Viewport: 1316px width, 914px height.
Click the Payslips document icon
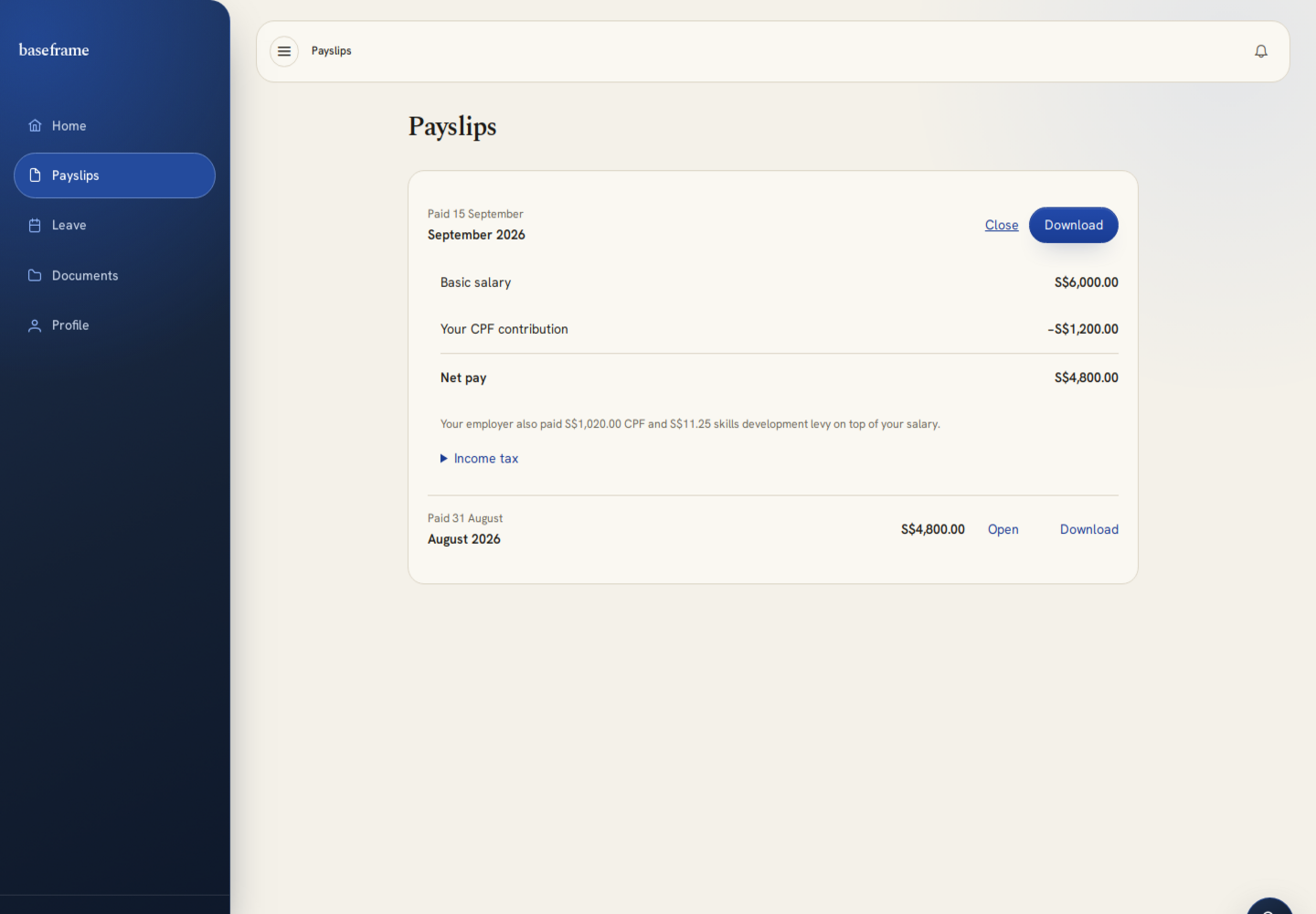coord(35,175)
